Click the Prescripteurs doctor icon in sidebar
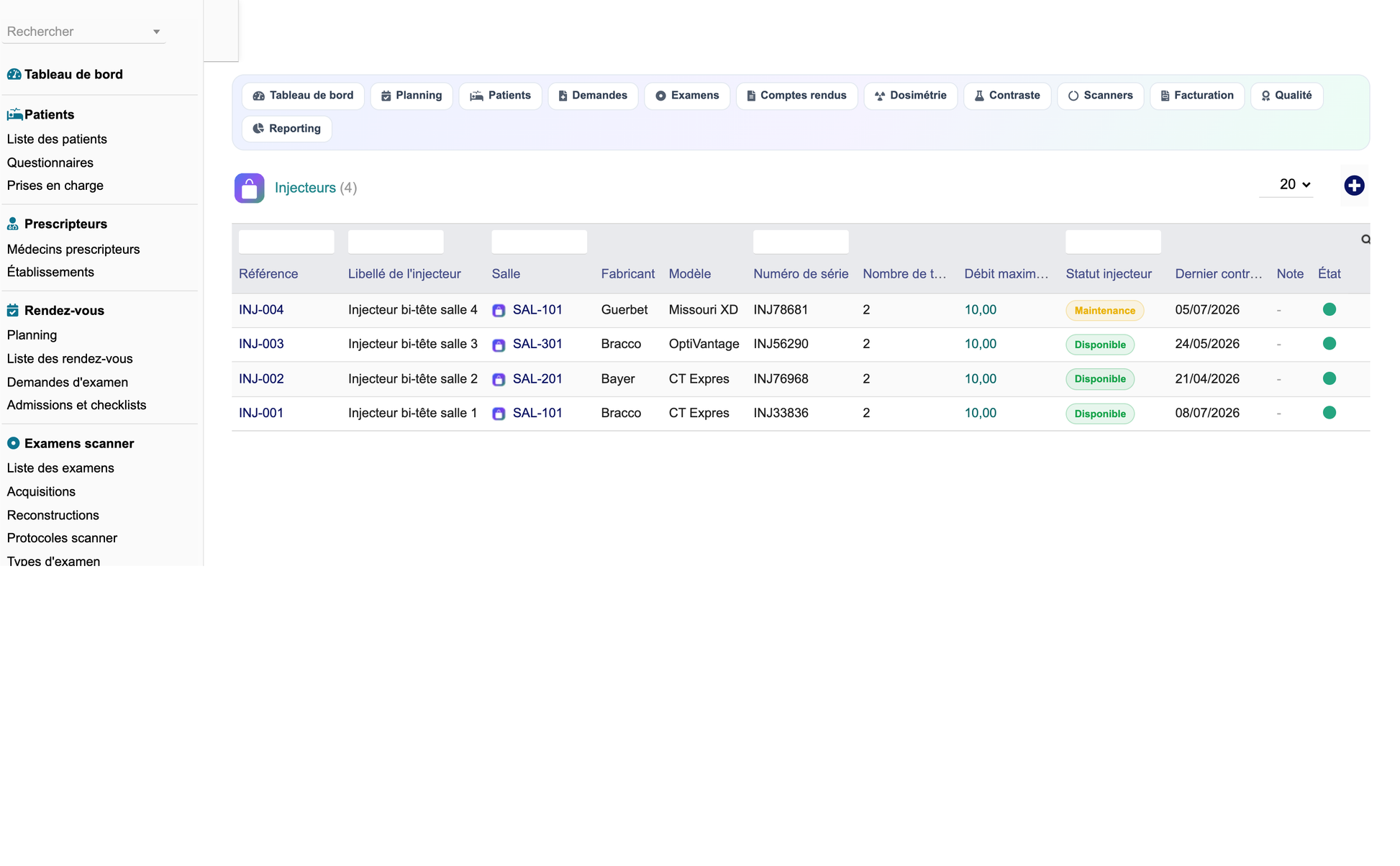1400x866 pixels. click(x=13, y=224)
